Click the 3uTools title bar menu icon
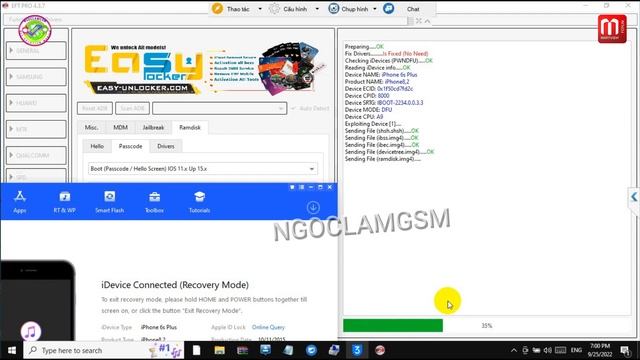This screenshot has width=640, height=360. coord(301,187)
